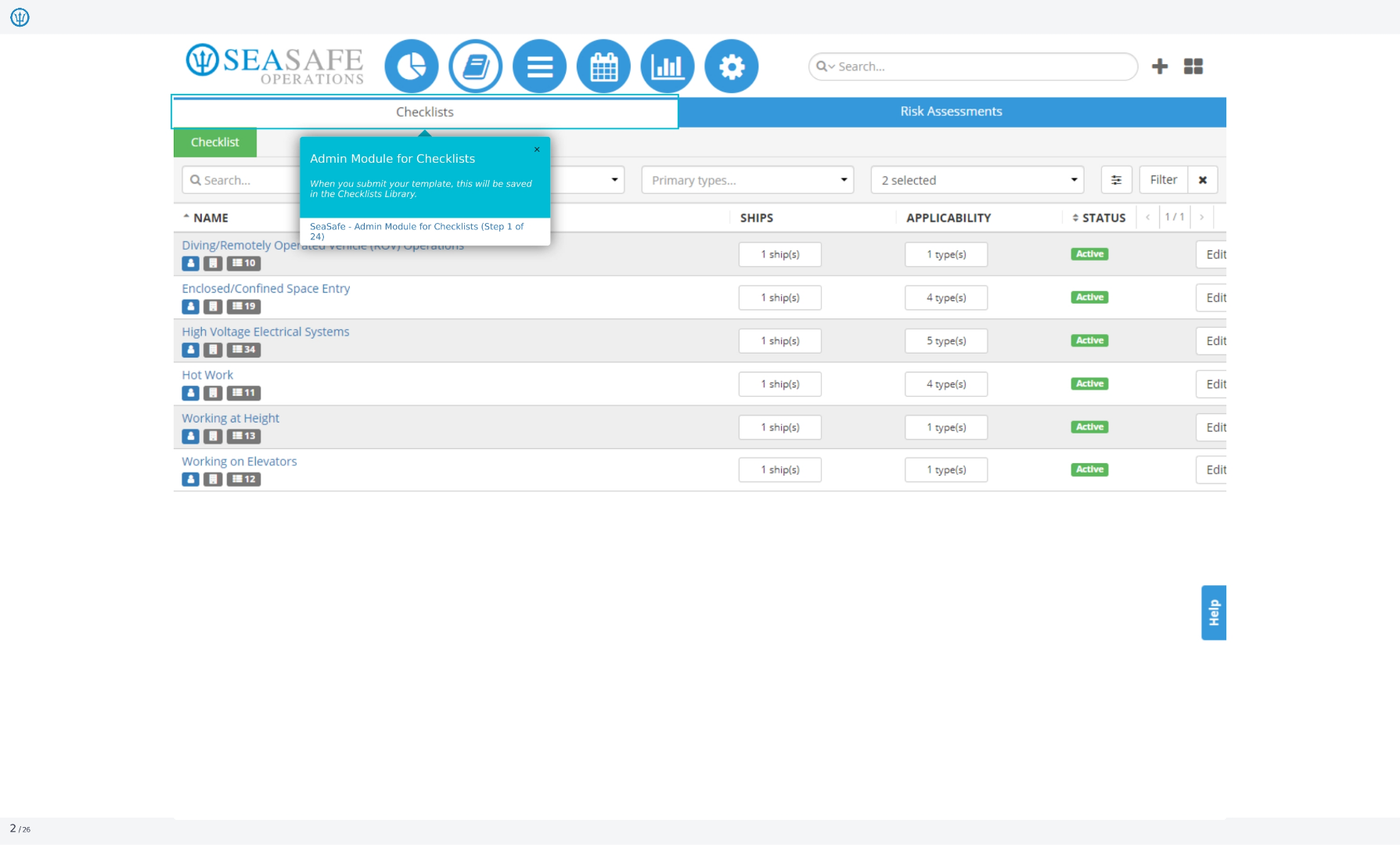The width and height of the screenshot is (1400, 845).
Task: Open the Working on Elevators link
Action: 239,462
